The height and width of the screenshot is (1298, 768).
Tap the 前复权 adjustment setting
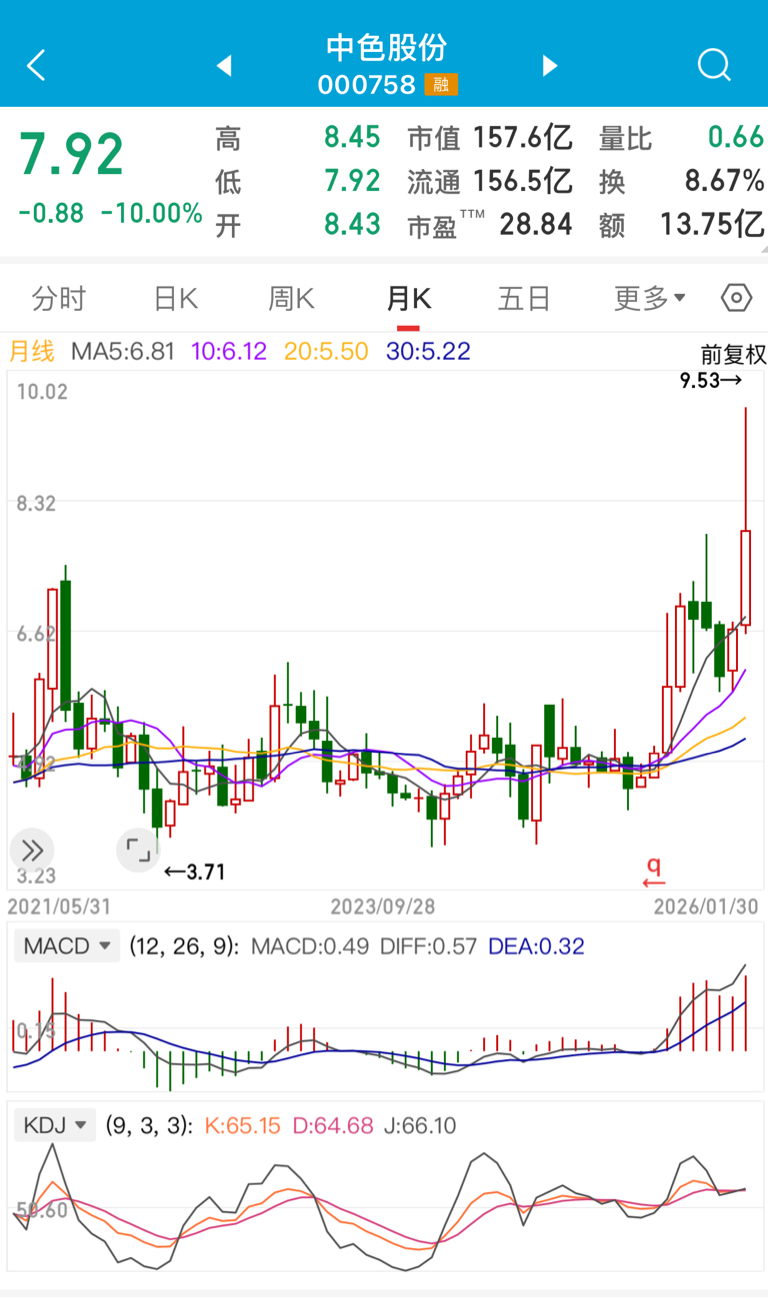(733, 354)
